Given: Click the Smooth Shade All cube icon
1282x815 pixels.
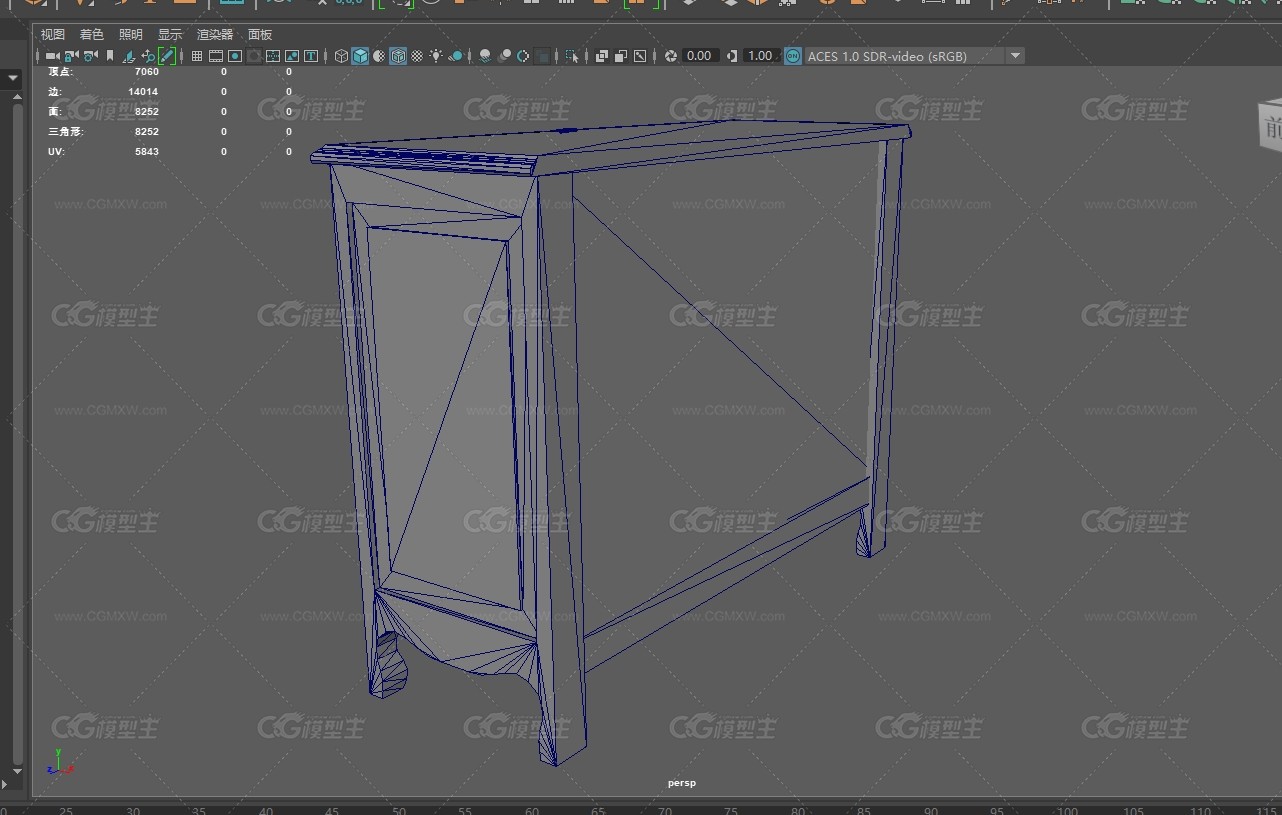Looking at the screenshot, I should (x=360, y=56).
